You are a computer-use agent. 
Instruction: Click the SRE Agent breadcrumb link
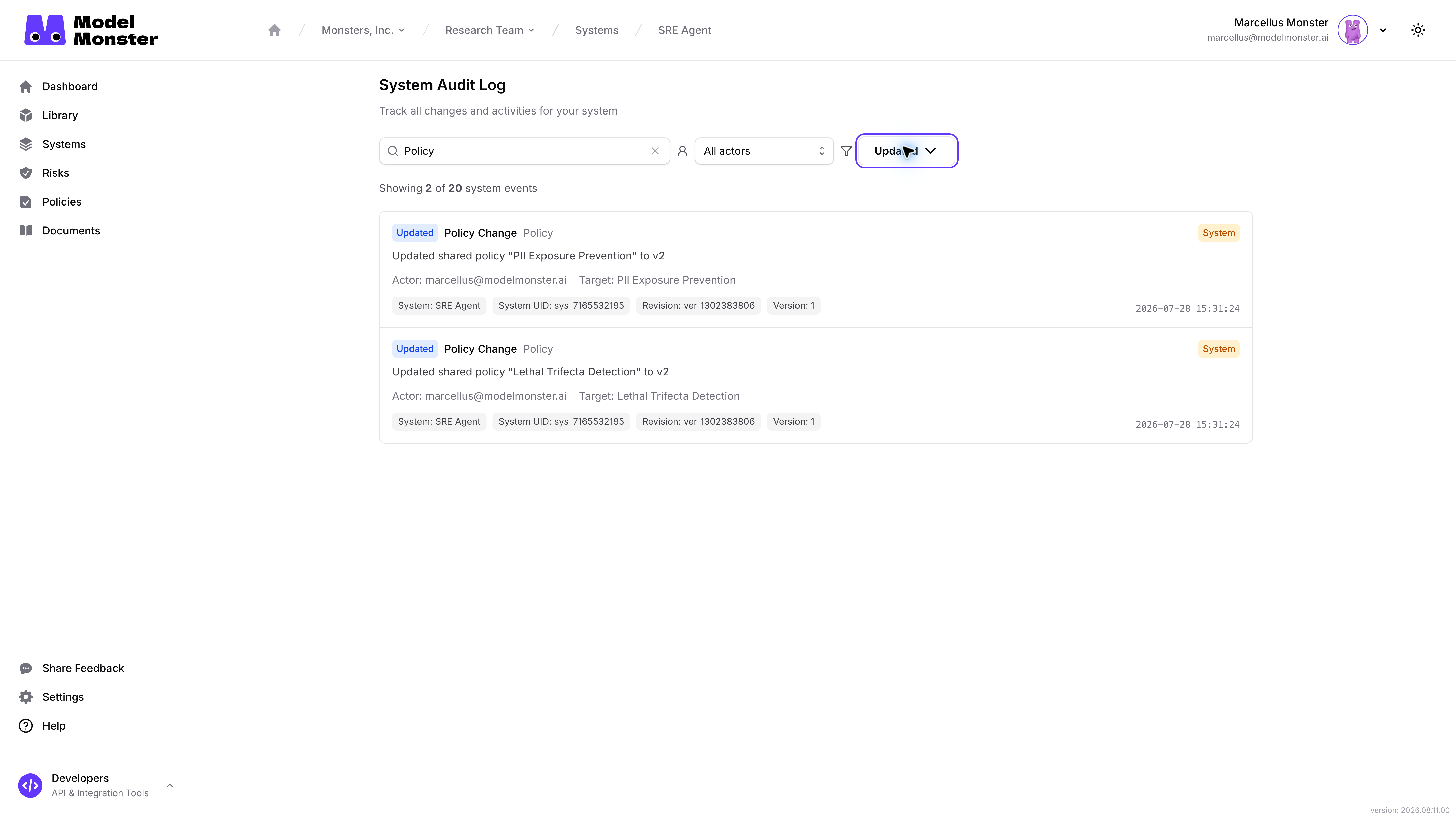[685, 30]
